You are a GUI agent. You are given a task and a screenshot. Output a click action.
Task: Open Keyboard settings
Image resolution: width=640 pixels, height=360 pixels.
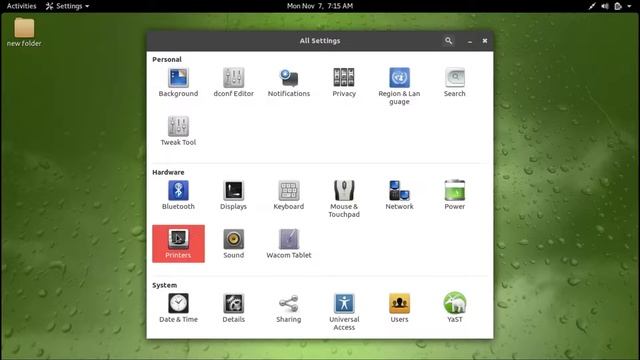point(289,195)
